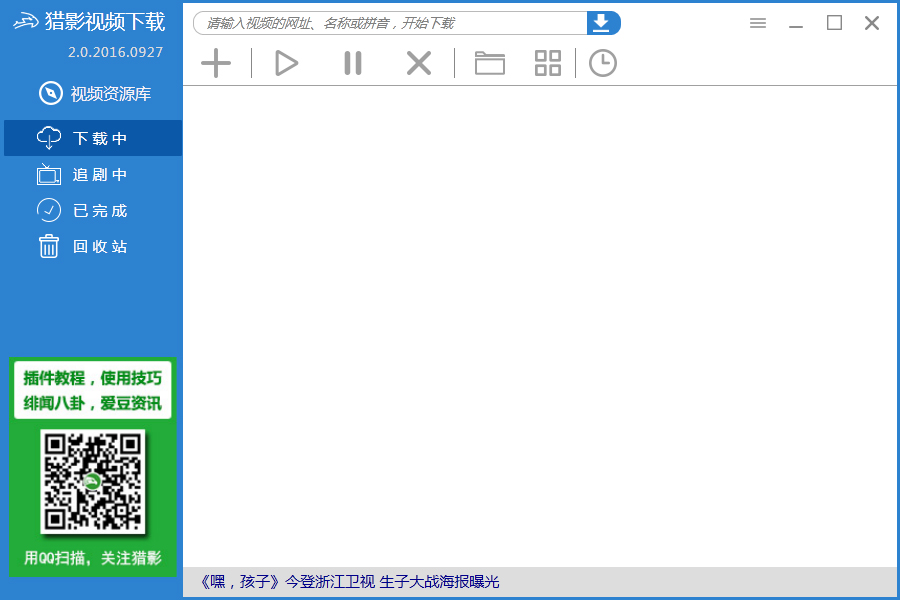Start downloading with the play icon
This screenshot has height=600, width=900.
[x=286, y=62]
